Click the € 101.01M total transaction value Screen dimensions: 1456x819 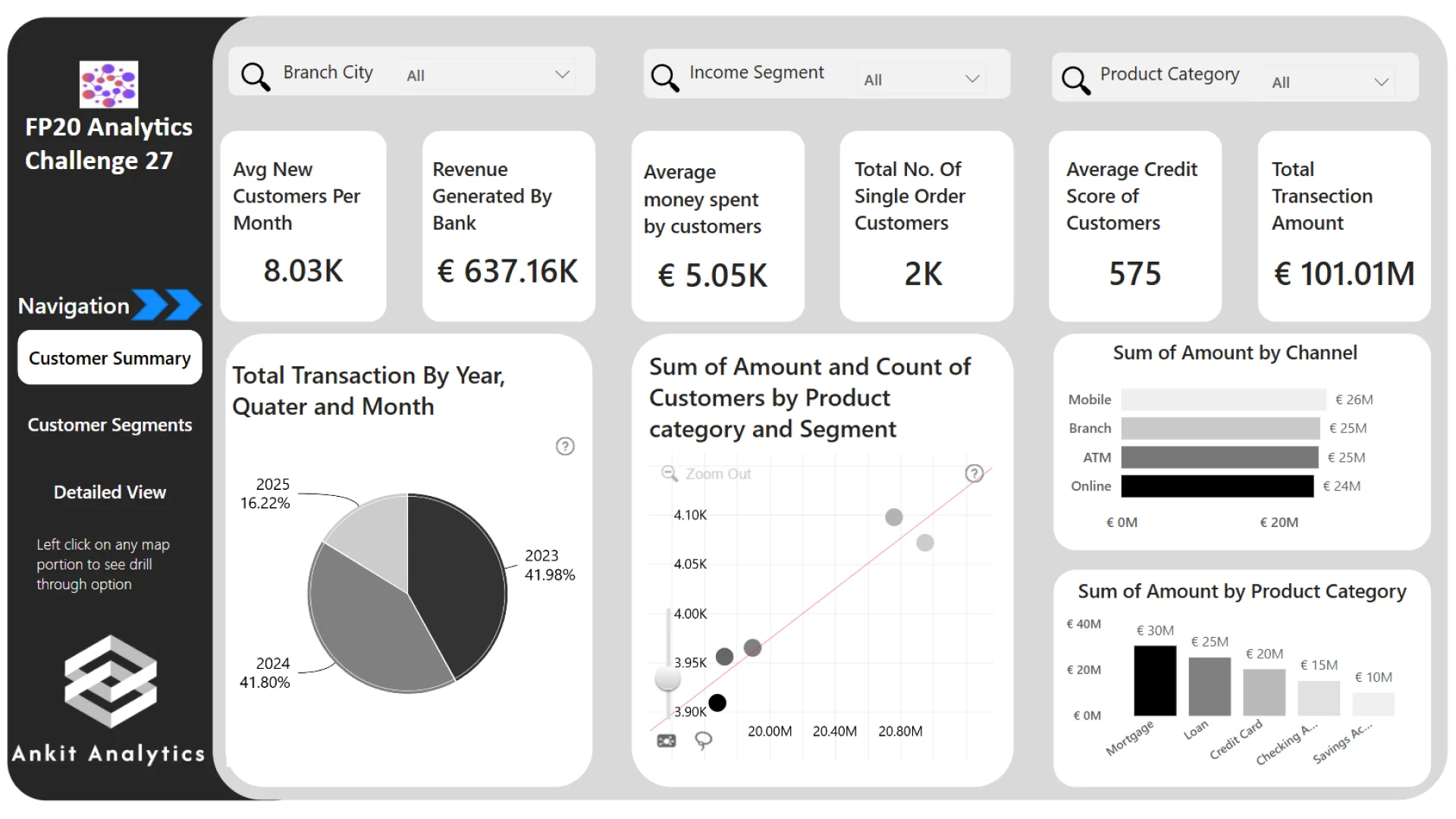[x=1344, y=274]
